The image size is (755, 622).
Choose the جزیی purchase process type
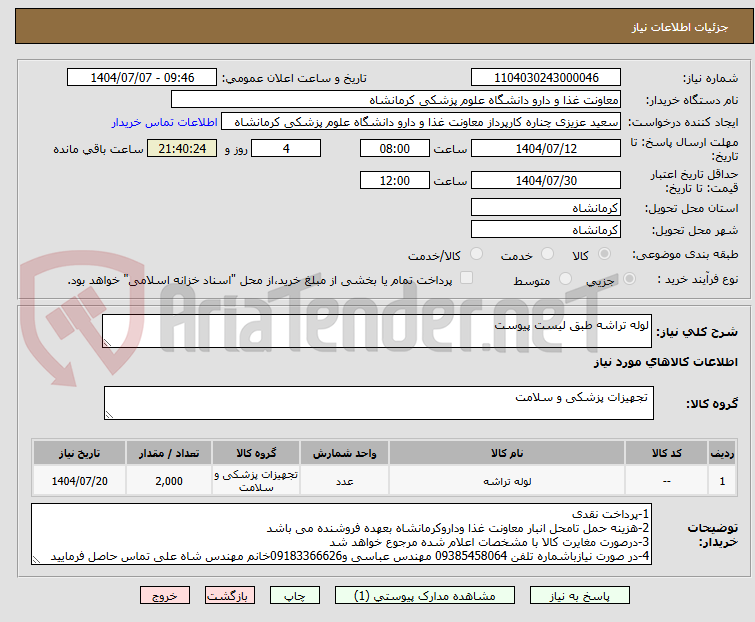click(x=629, y=279)
